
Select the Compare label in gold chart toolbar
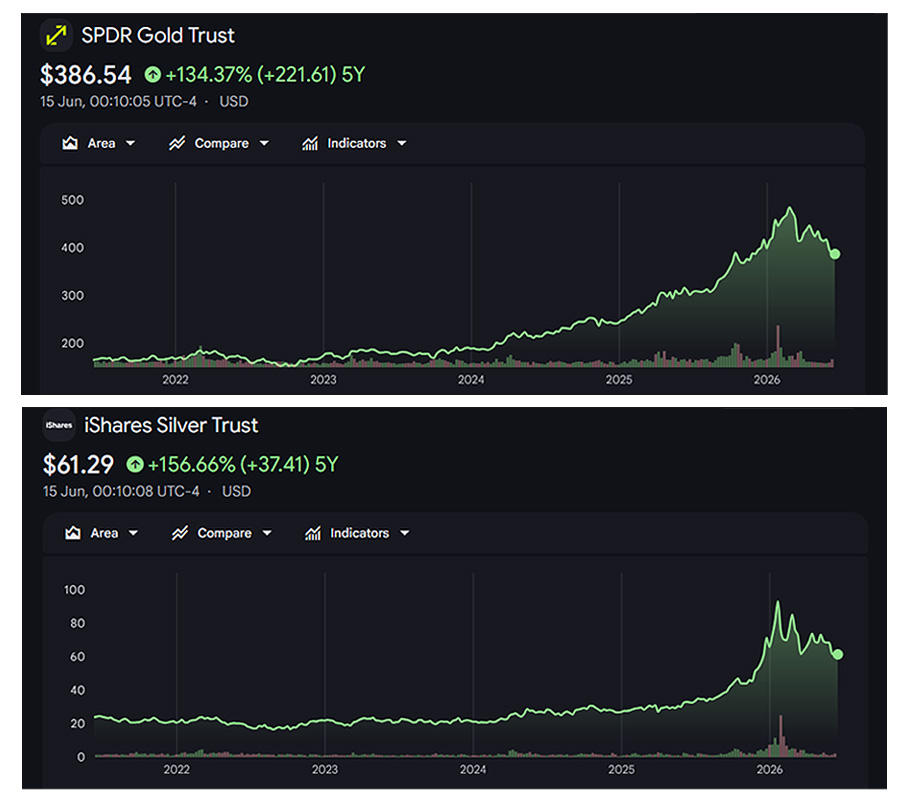[222, 144]
